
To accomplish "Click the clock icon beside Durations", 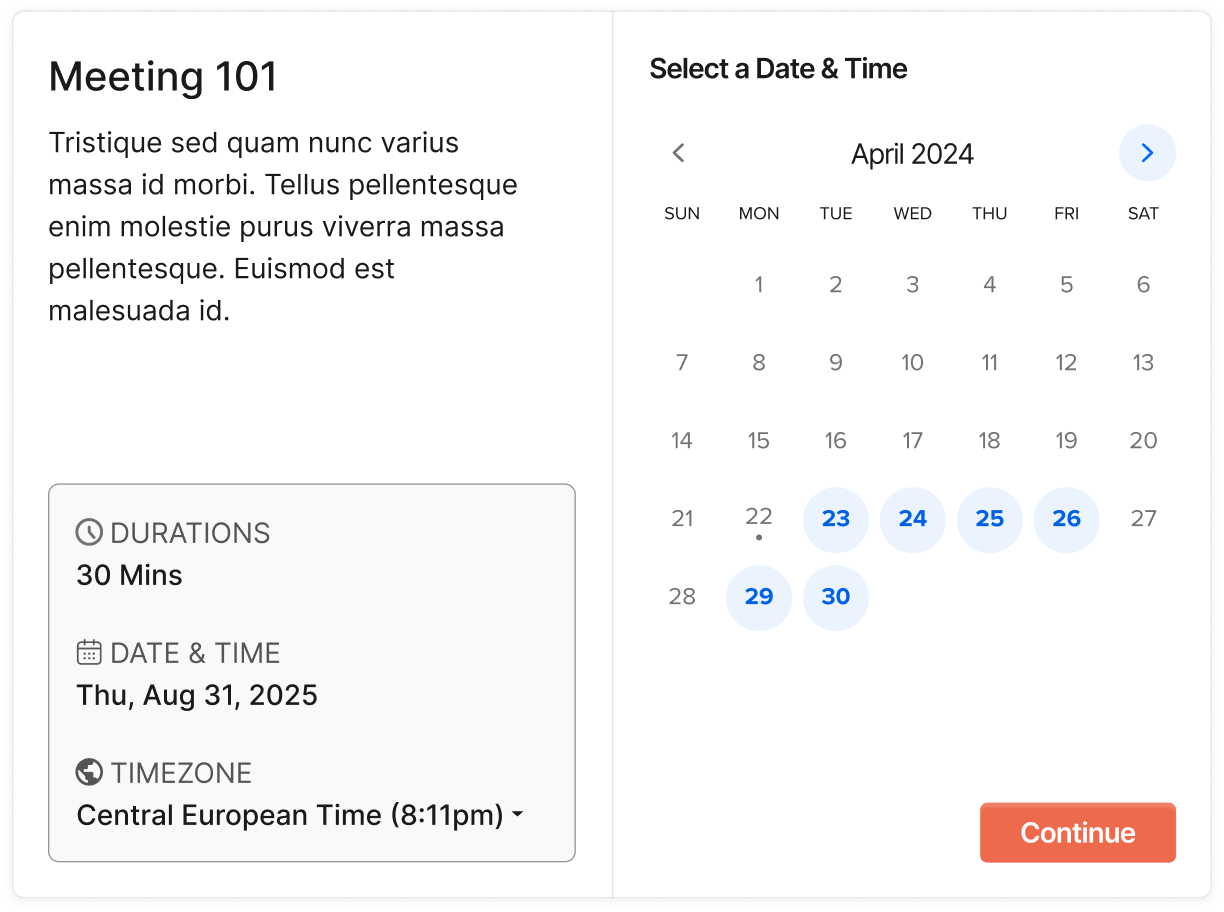I will [x=89, y=532].
